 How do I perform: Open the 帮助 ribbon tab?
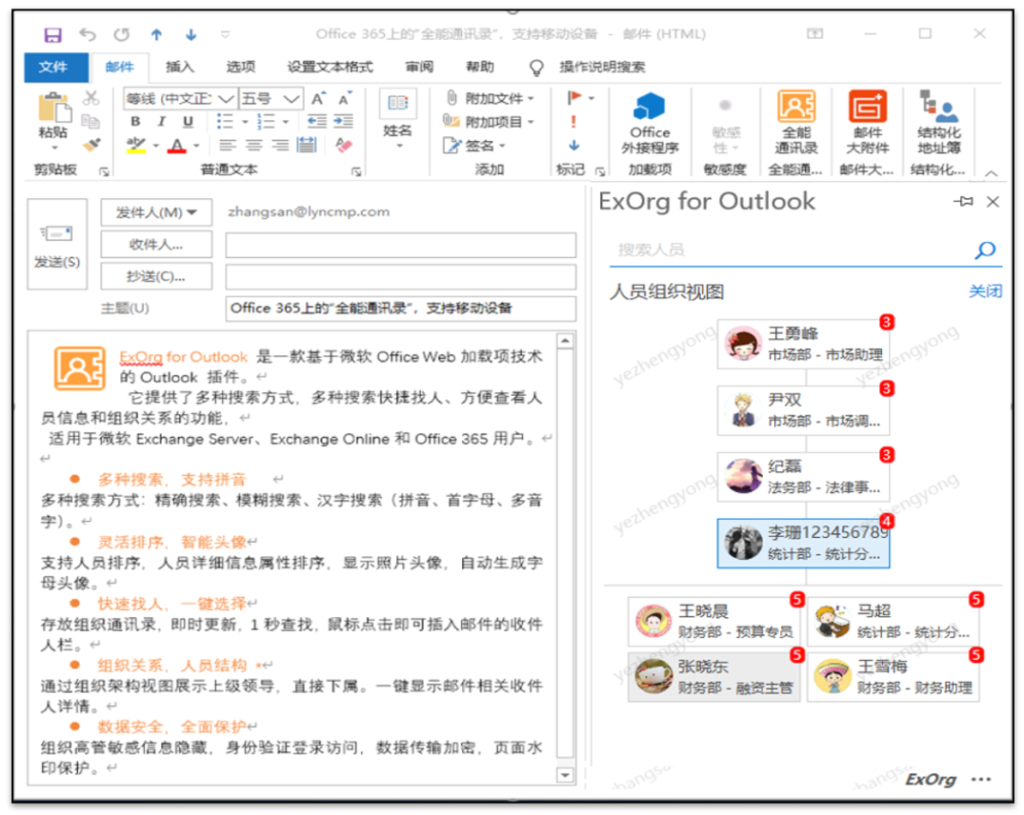(479, 67)
